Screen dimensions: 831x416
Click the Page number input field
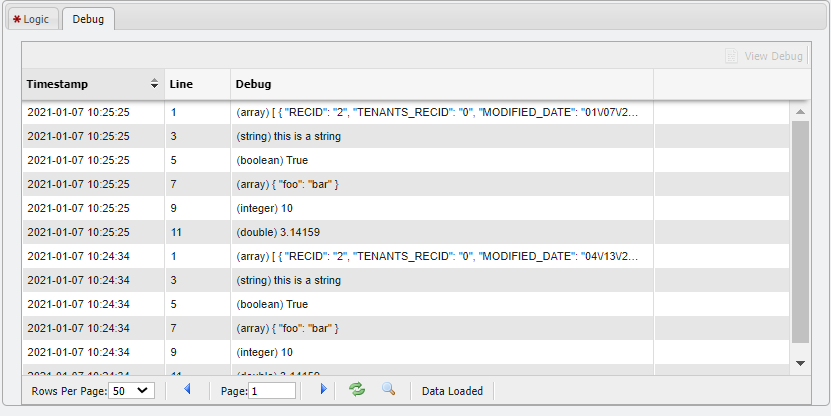click(x=272, y=390)
